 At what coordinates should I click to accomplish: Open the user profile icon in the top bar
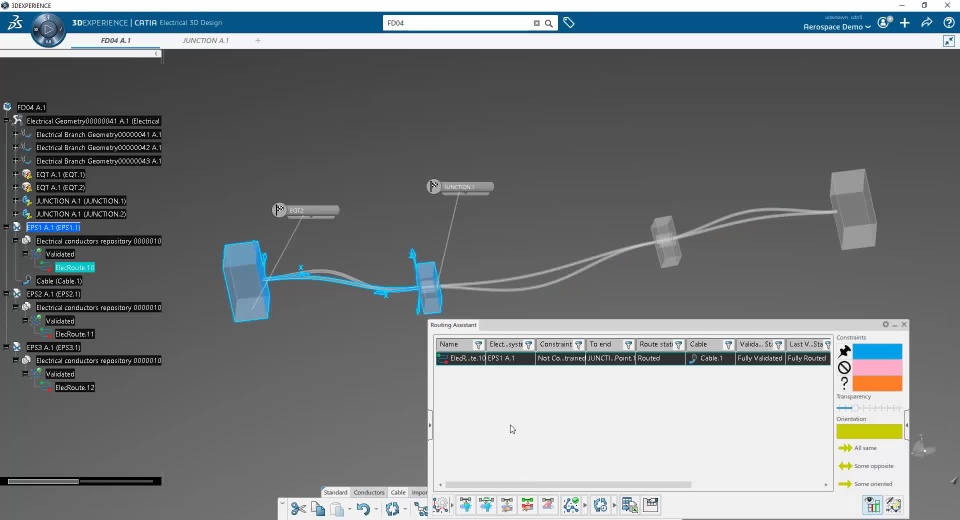(883, 23)
